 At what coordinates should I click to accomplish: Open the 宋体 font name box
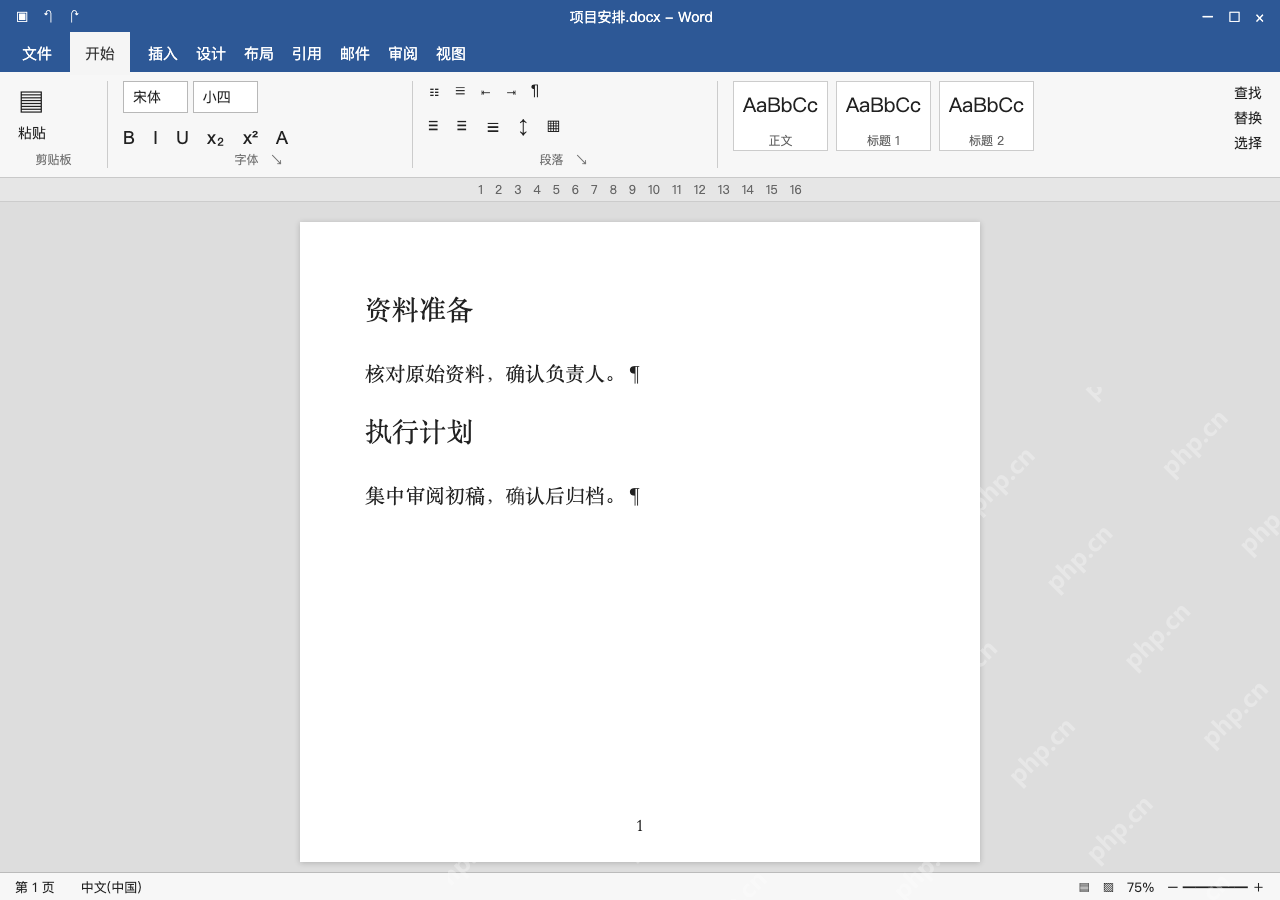pyautogui.click(x=155, y=97)
